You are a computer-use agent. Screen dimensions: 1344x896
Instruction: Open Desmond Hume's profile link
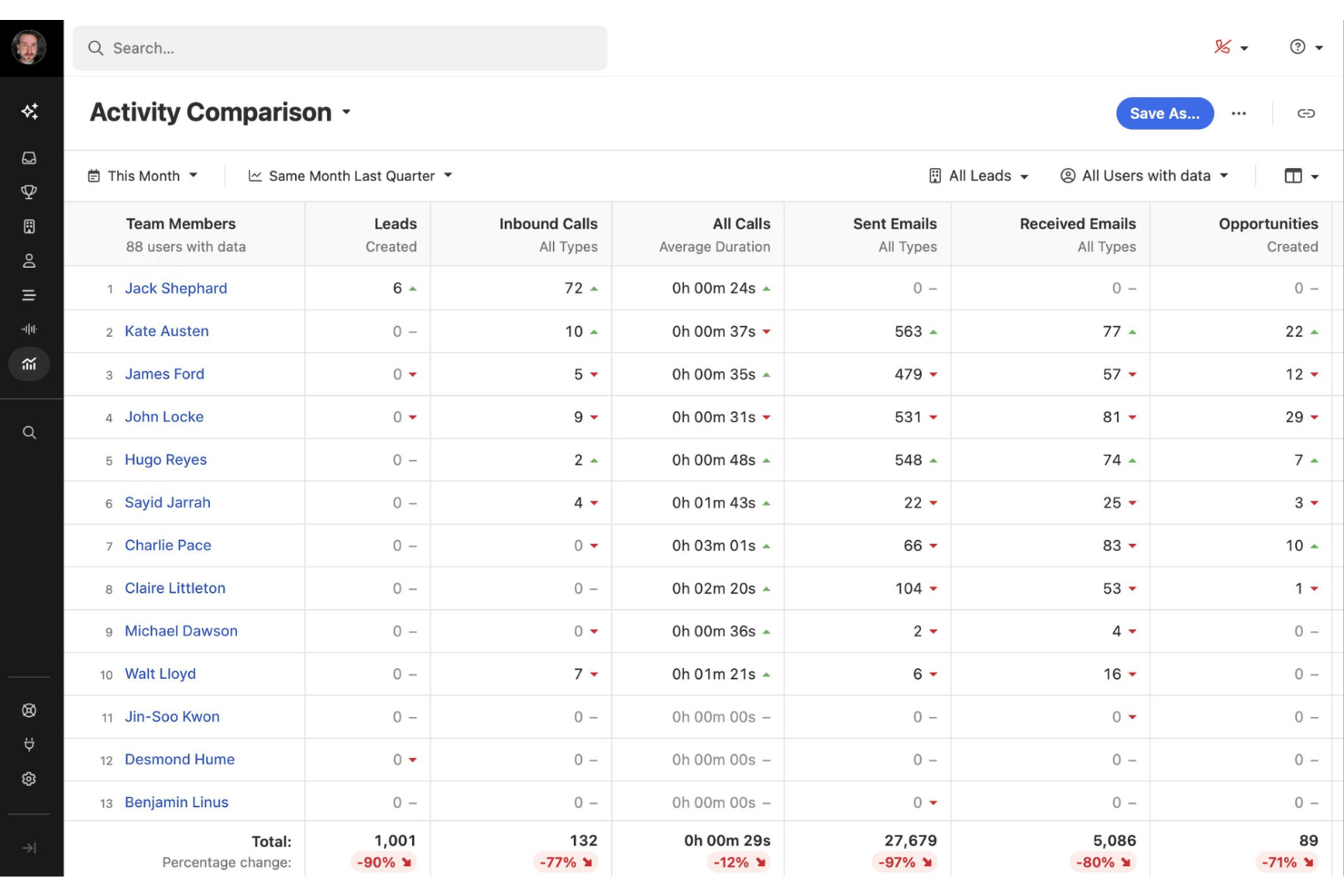pos(180,759)
